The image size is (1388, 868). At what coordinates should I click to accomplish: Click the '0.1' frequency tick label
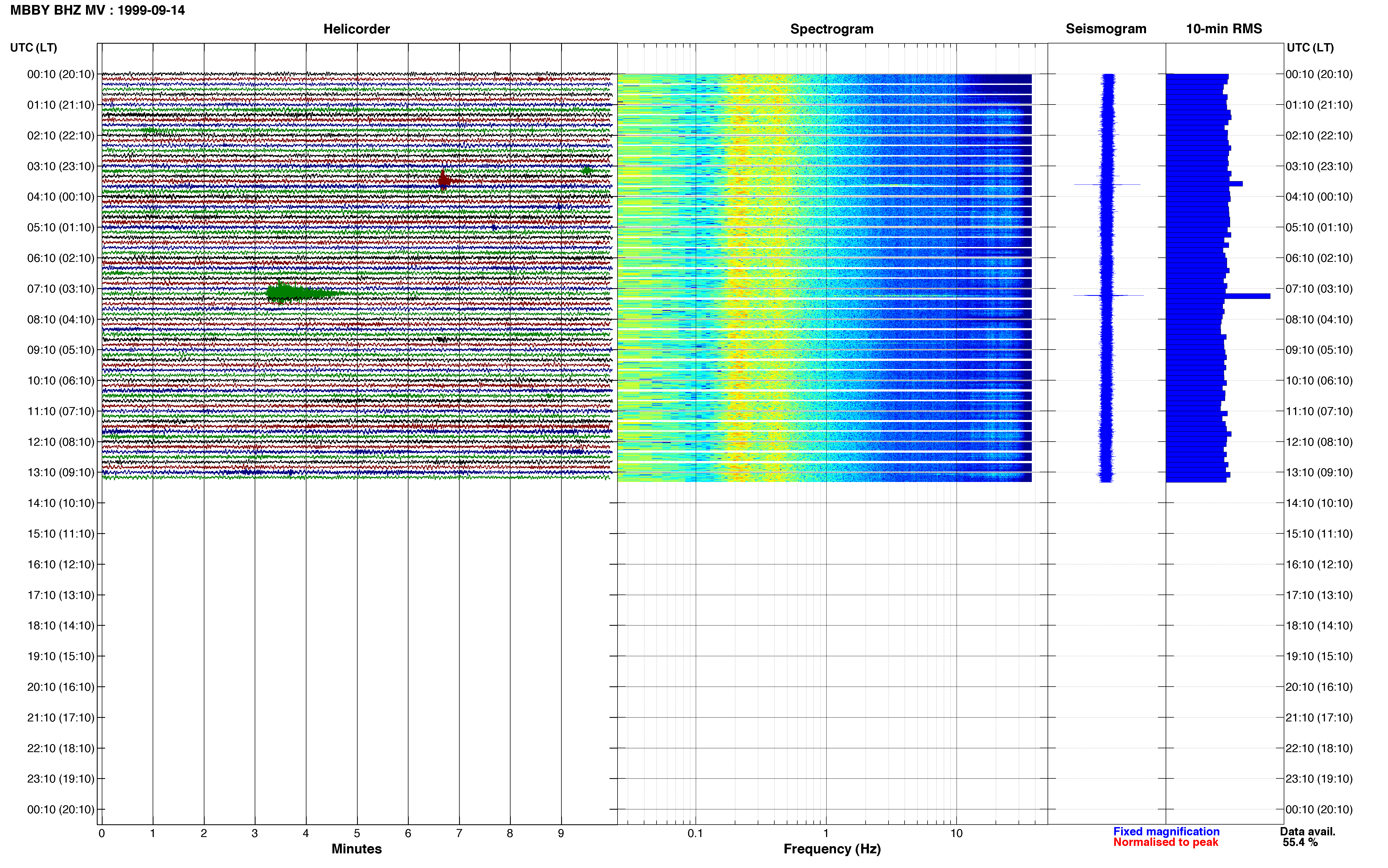click(695, 833)
